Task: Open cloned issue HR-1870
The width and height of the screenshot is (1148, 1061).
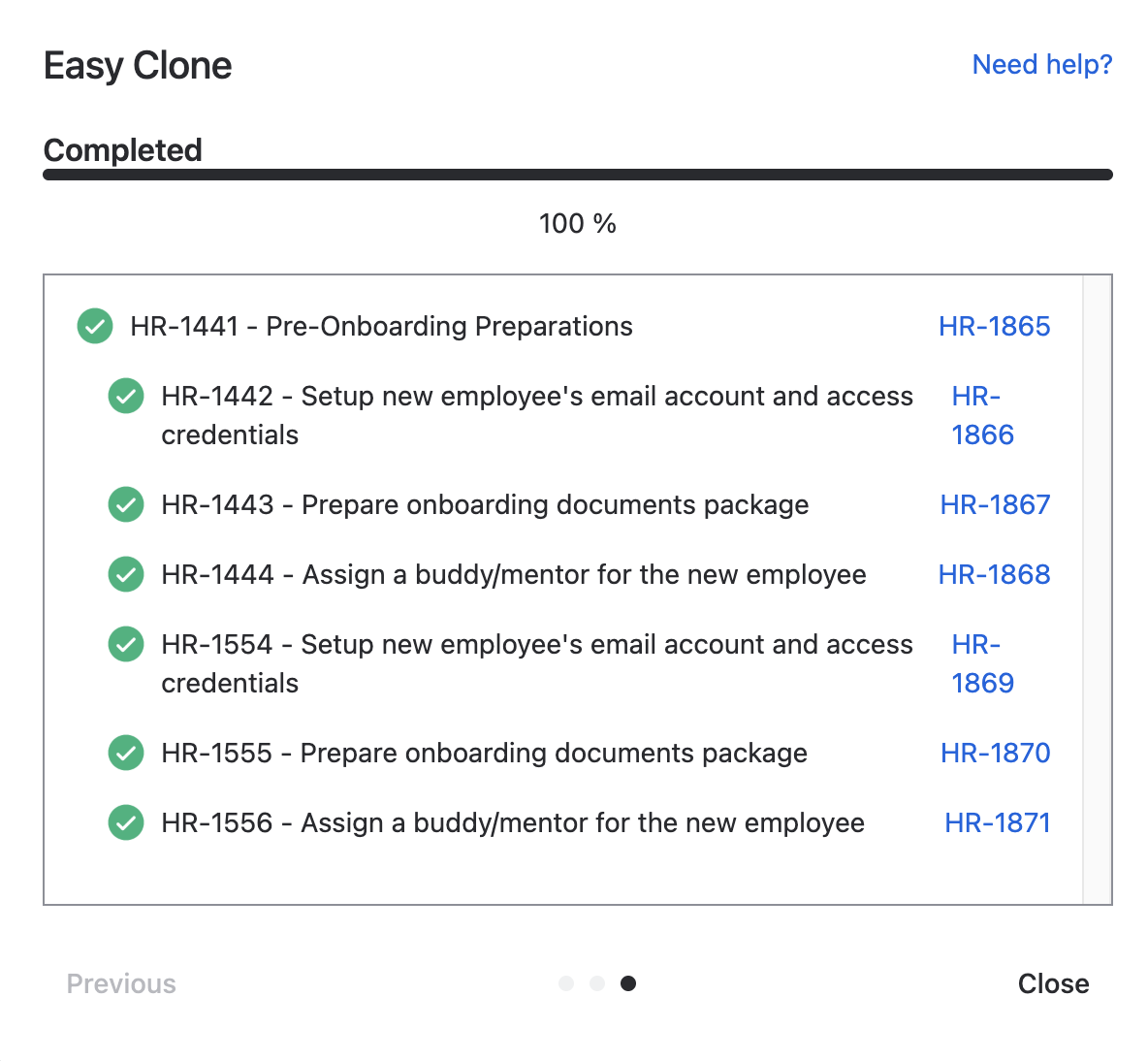Action: pyautogui.click(x=995, y=753)
